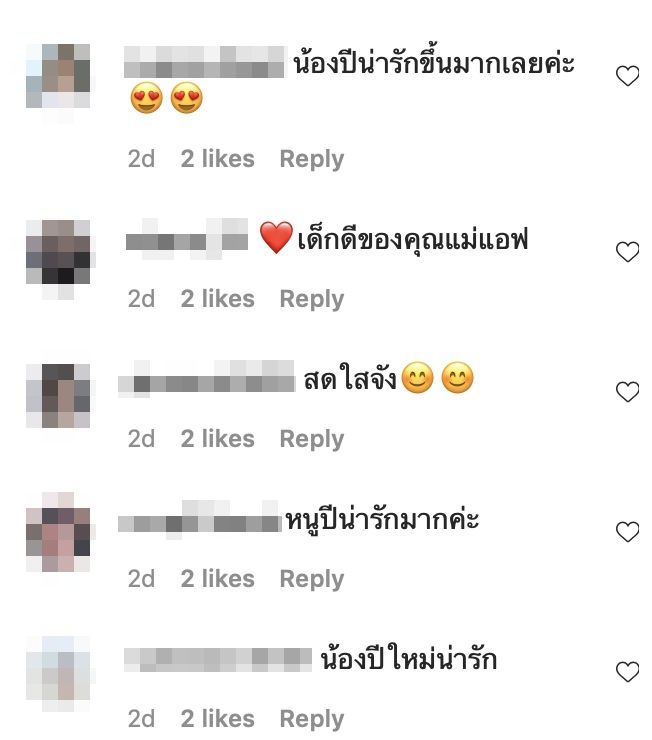Viewport: 652px width, 740px height.
Task: Open second commenter's profile picture
Action: click(x=58, y=252)
